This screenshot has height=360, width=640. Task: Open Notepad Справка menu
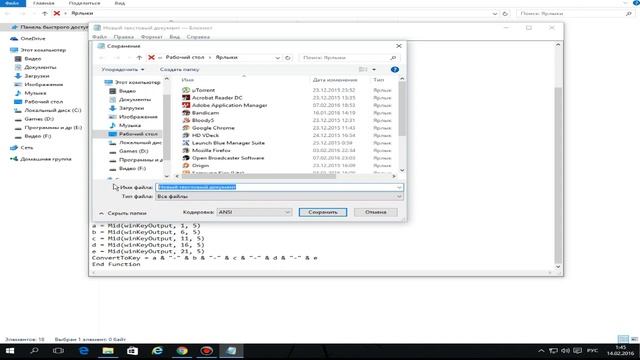[198, 37]
